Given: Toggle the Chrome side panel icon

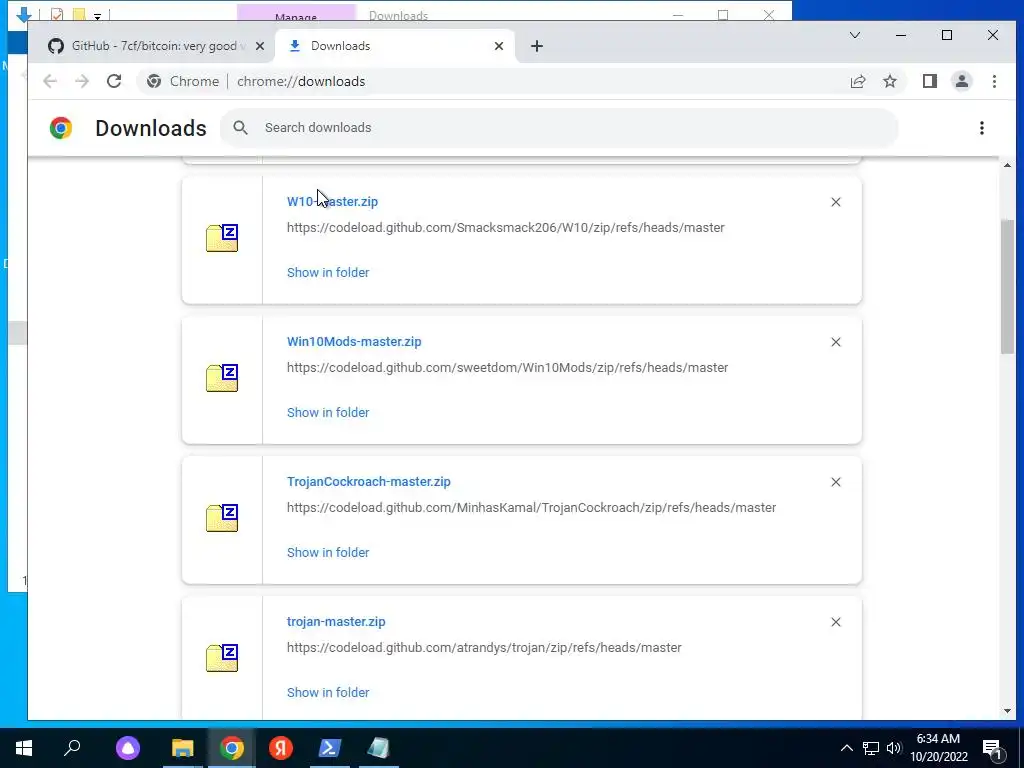Looking at the screenshot, I should pos(929,81).
